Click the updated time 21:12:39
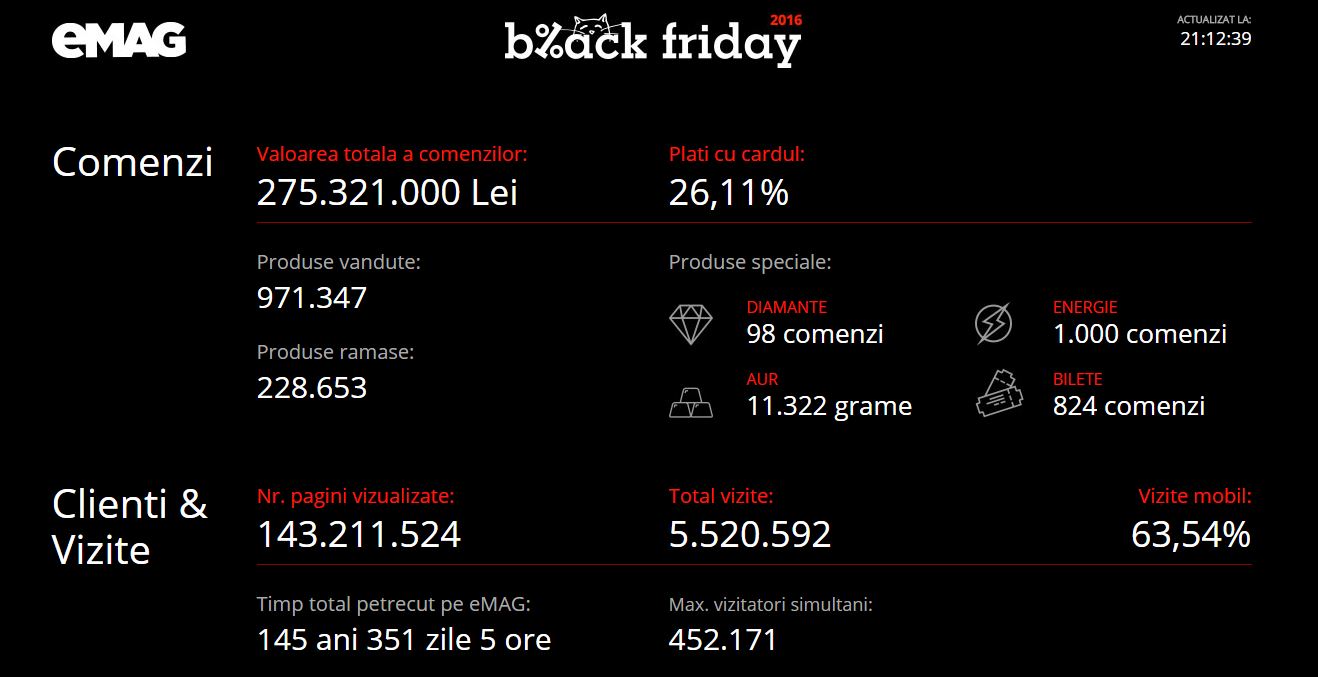The height and width of the screenshot is (677, 1318). click(x=1215, y=39)
